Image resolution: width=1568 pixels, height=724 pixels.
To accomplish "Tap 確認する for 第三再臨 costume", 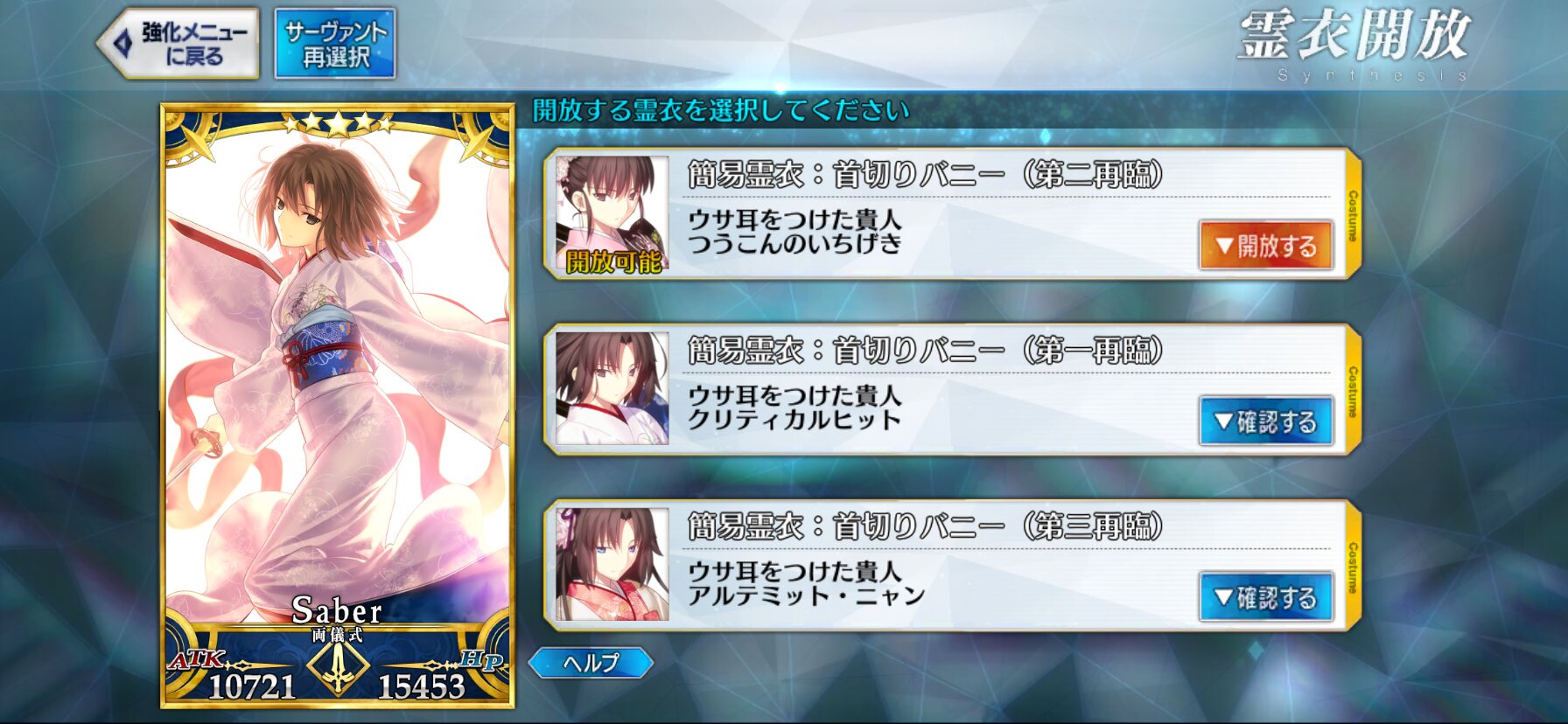I will click(1266, 597).
